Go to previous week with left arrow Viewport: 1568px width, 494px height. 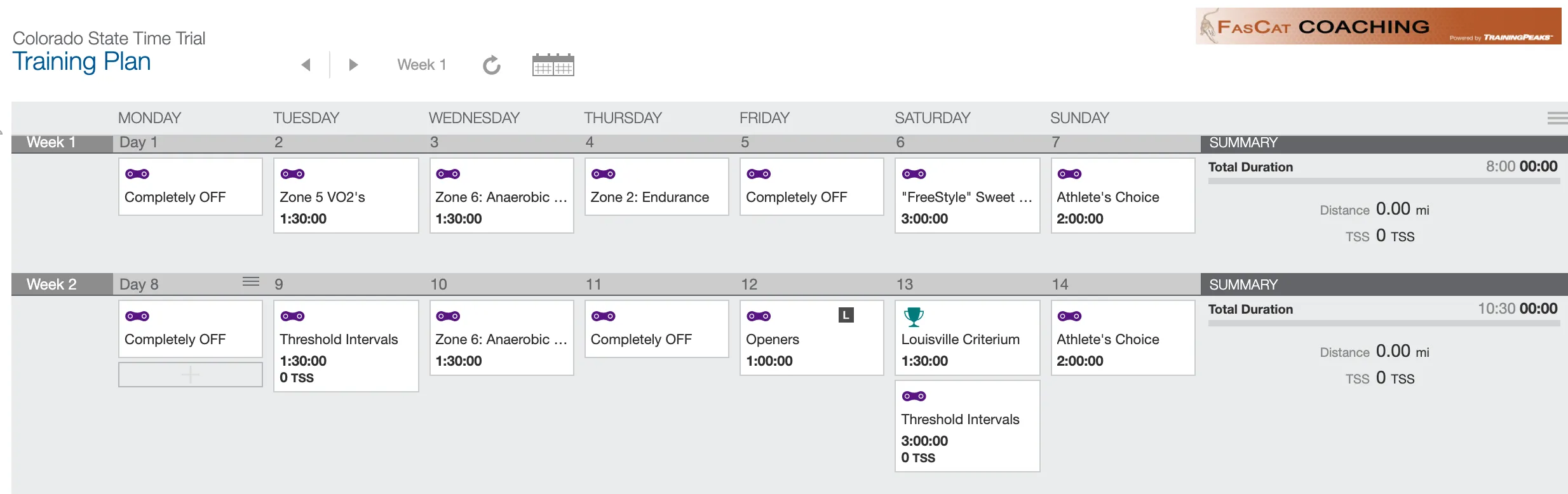point(306,65)
